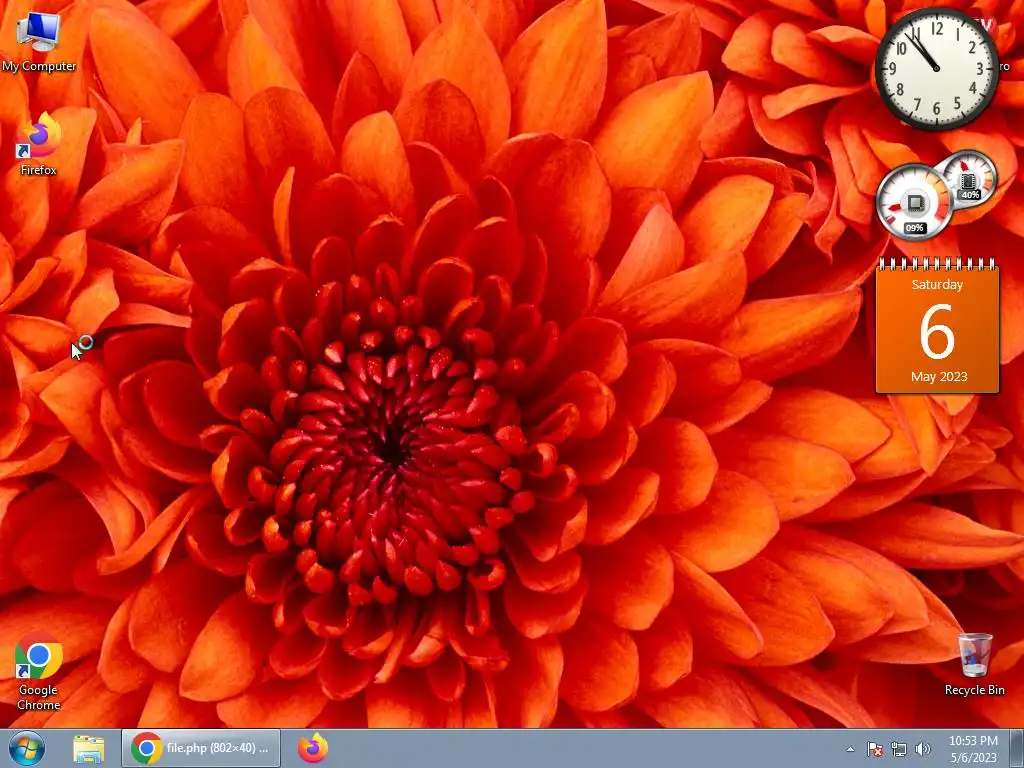Click the taskbar clock showing 10:53 PM

(973, 749)
